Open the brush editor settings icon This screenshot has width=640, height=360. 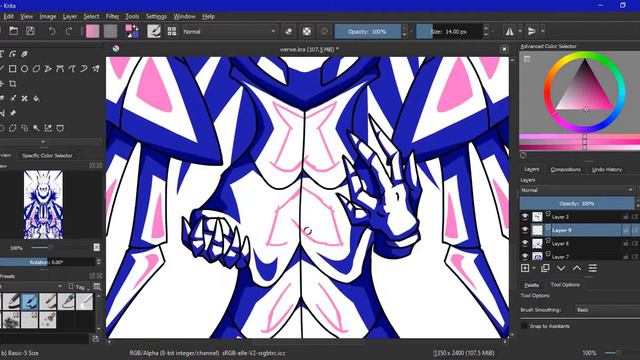154,31
